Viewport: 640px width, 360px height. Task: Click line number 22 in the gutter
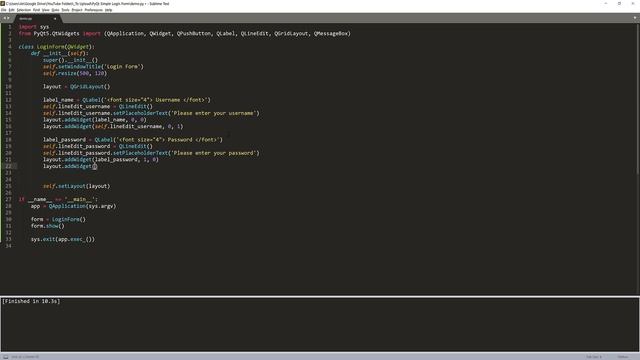tap(9, 166)
